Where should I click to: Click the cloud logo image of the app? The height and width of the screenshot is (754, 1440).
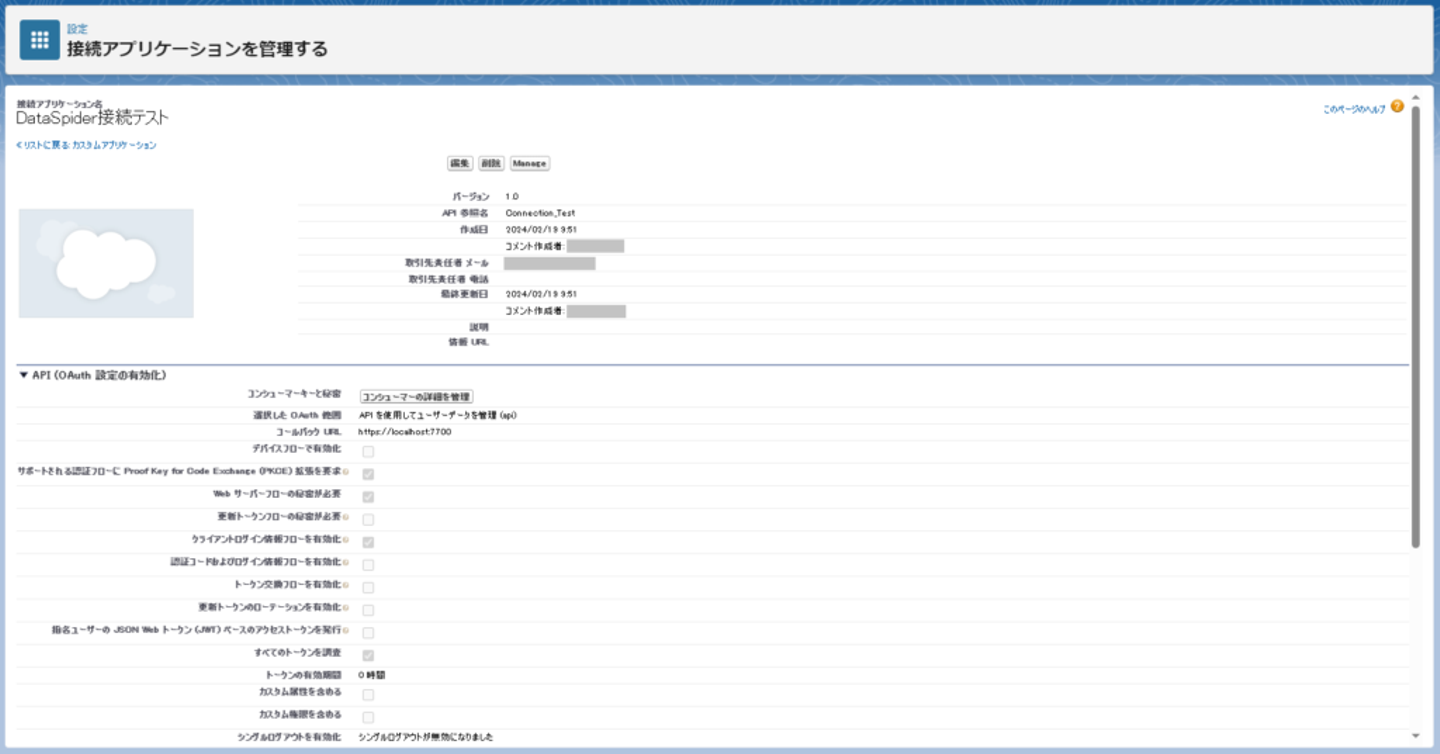point(106,263)
